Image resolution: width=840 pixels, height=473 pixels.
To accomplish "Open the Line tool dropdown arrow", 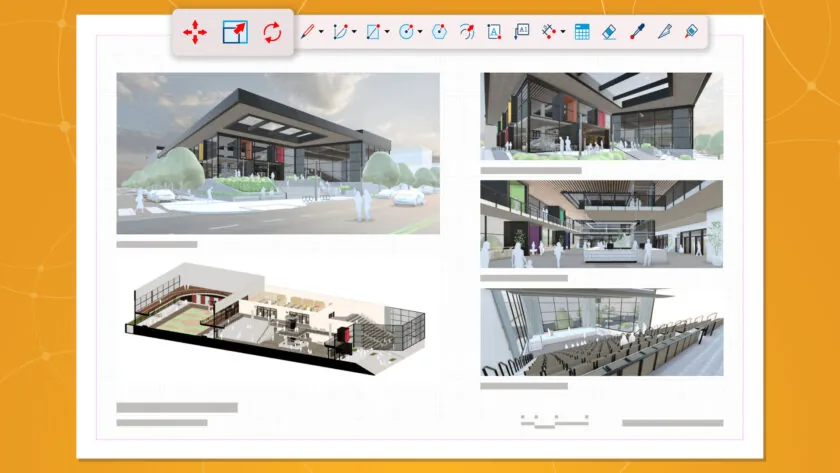I will point(321,32).
